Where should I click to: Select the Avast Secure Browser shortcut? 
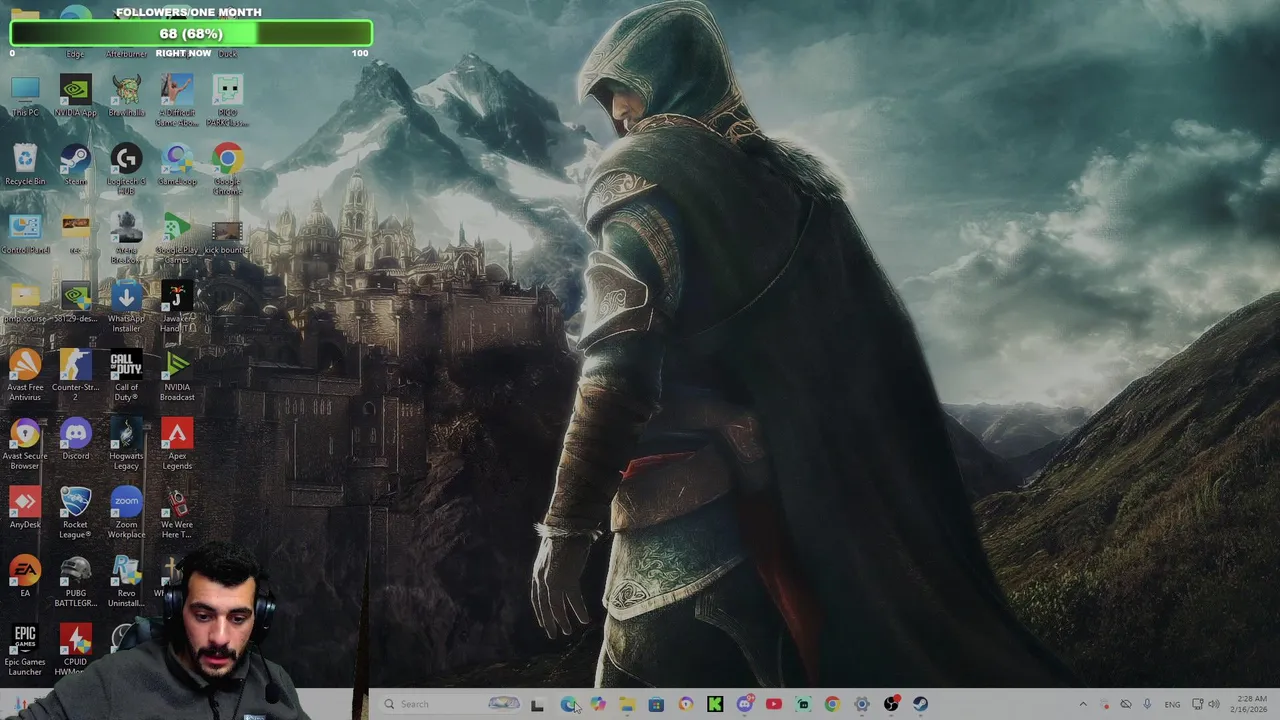click(x=25, y=445)
